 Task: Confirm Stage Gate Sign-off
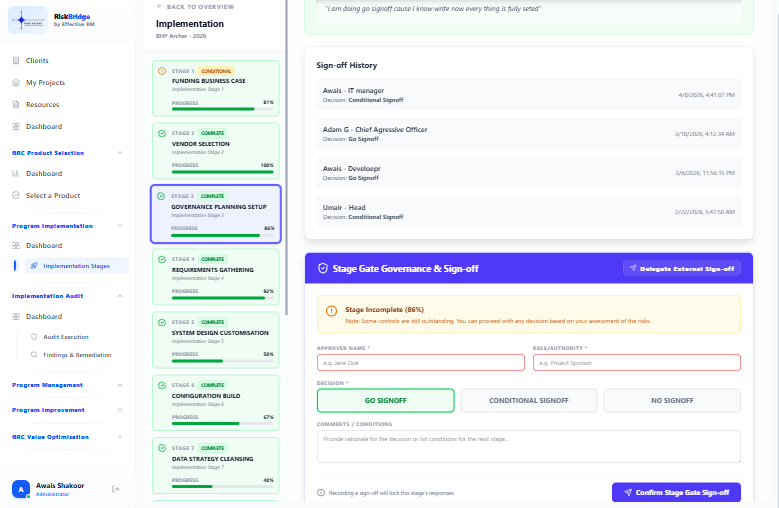tap(676, 492)
